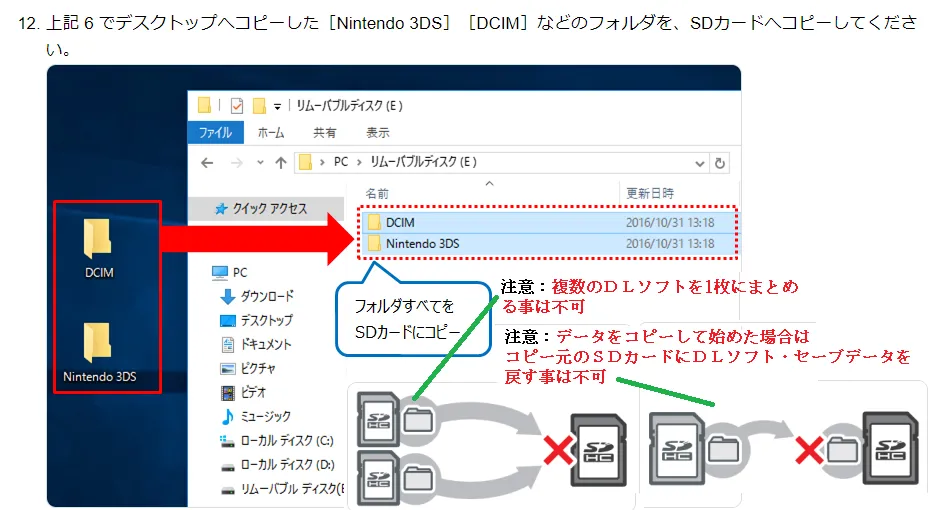
Task: Click the desktop icon beside デスクトップ
Action: 227,321
